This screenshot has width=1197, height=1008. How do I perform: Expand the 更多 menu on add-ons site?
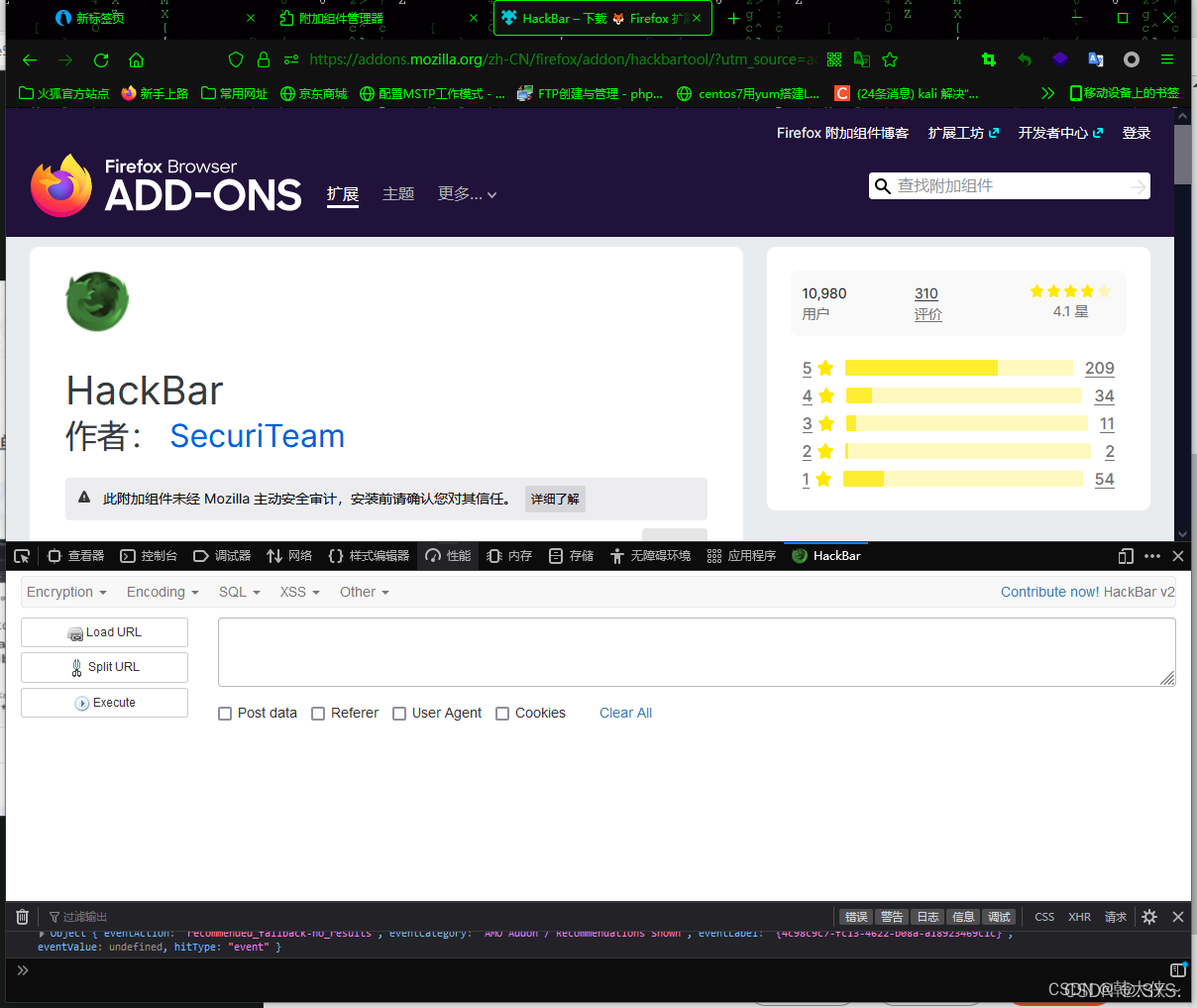pos(468,194)
